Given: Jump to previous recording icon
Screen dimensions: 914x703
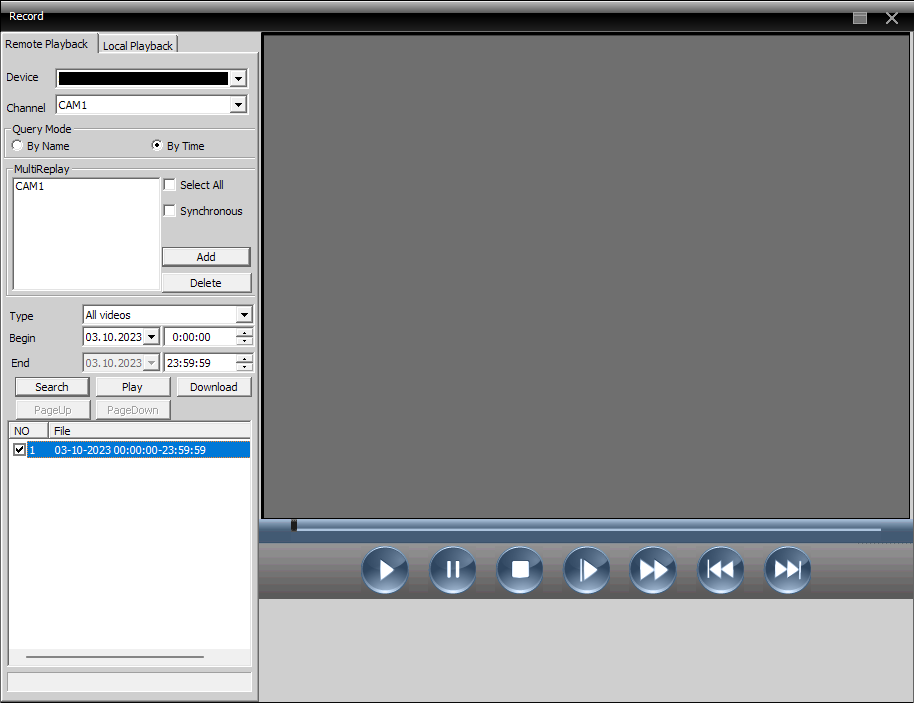Looking at the screenshot, I should pyautogui.click(x=720, y=570).
